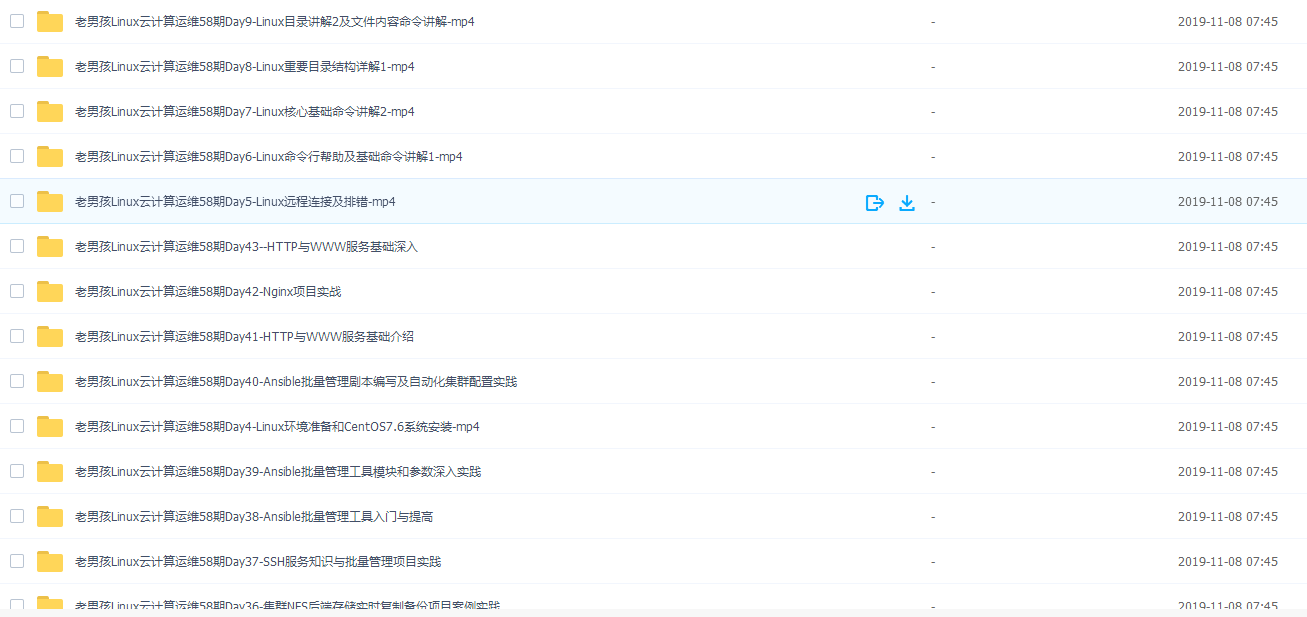The image size is (1307, 617).
Task: Click the folder icon for Day42-Nginx项目实战
Action: (x=50, y=291)
